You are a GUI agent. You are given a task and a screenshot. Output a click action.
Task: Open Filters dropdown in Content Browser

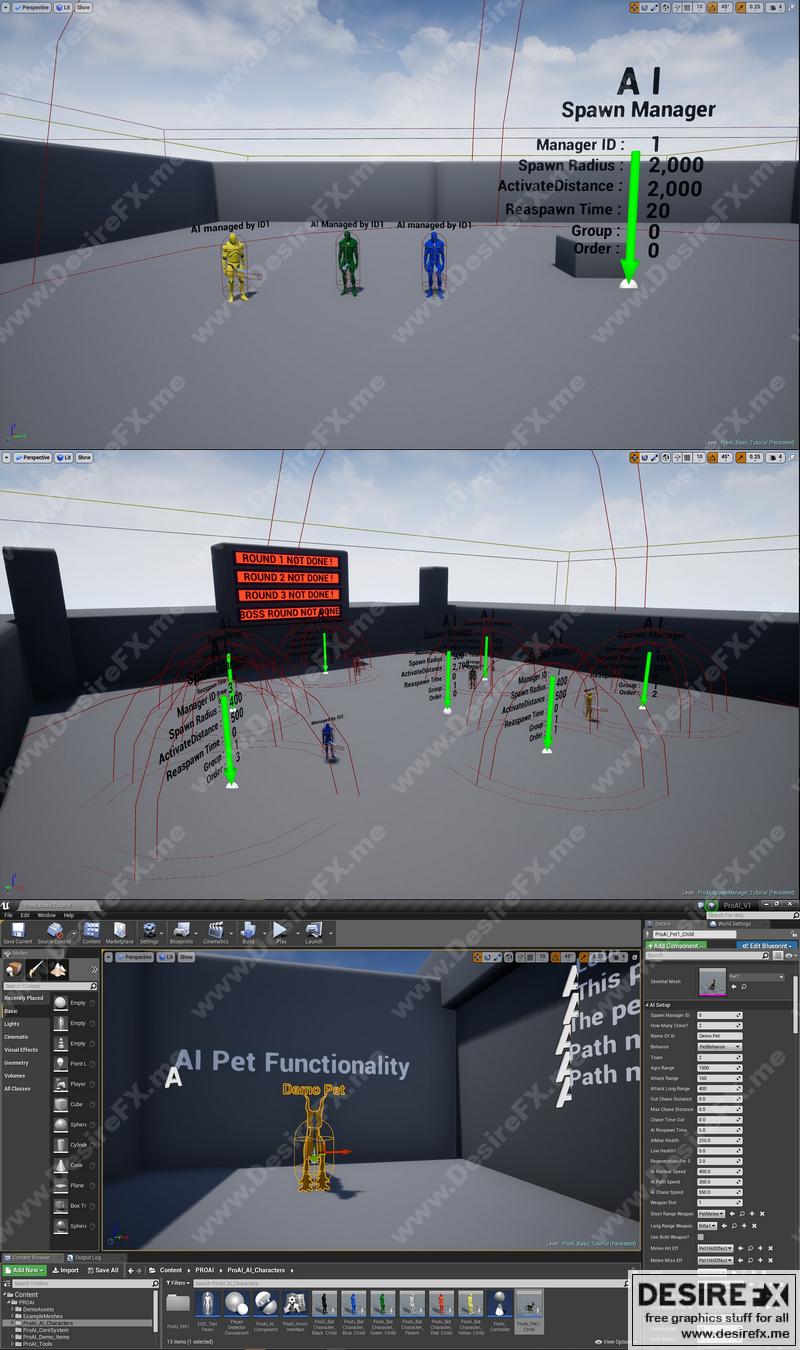click(178, 1282)
